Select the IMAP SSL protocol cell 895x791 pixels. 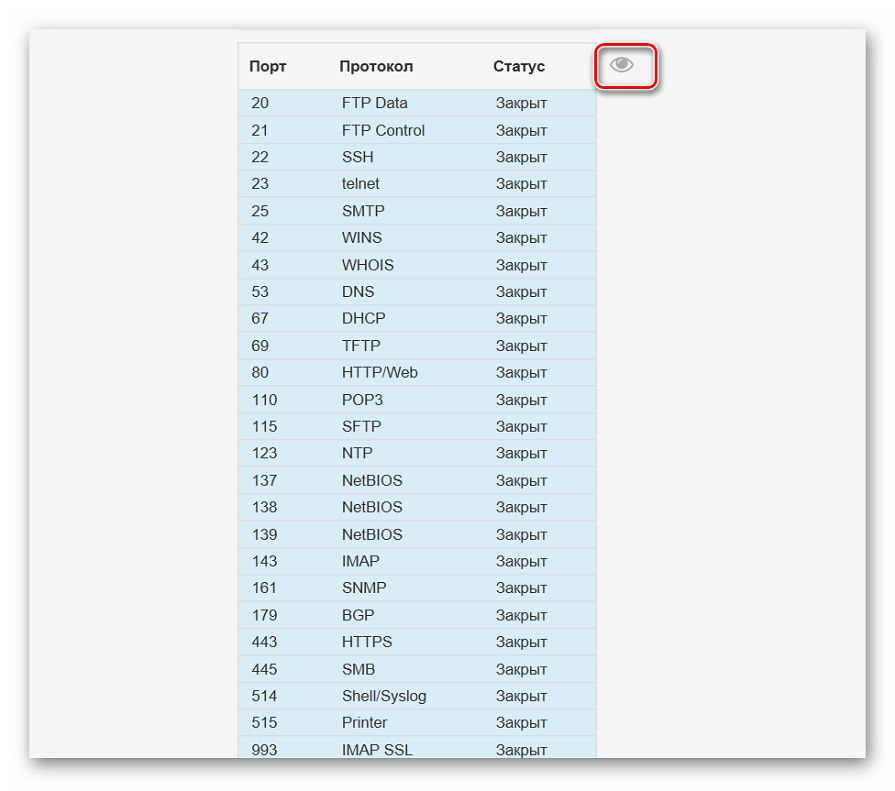377,749
